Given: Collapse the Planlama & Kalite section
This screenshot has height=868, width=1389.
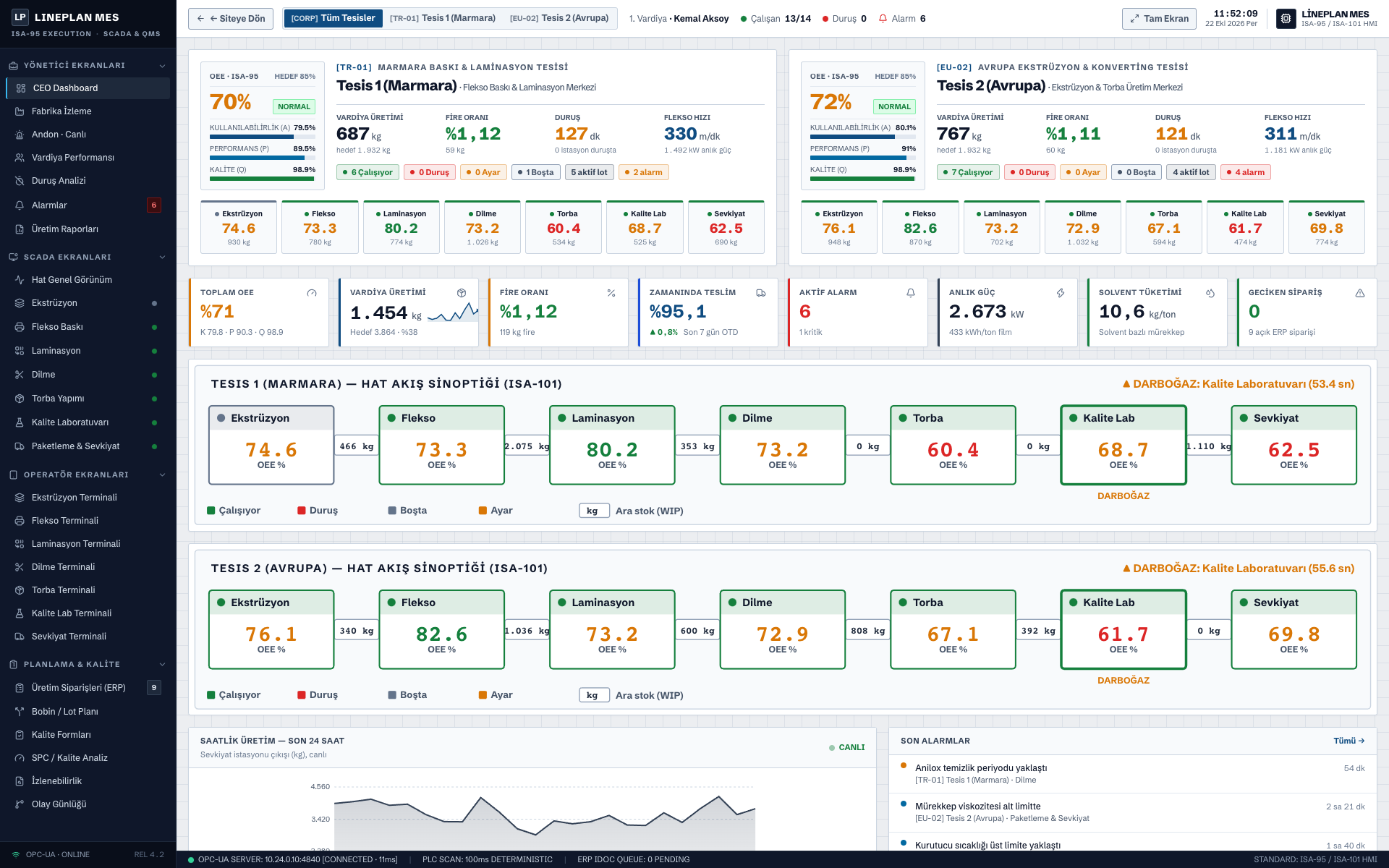Looking at the screenshot, I should pyautogui.click(x=162, y=665).
